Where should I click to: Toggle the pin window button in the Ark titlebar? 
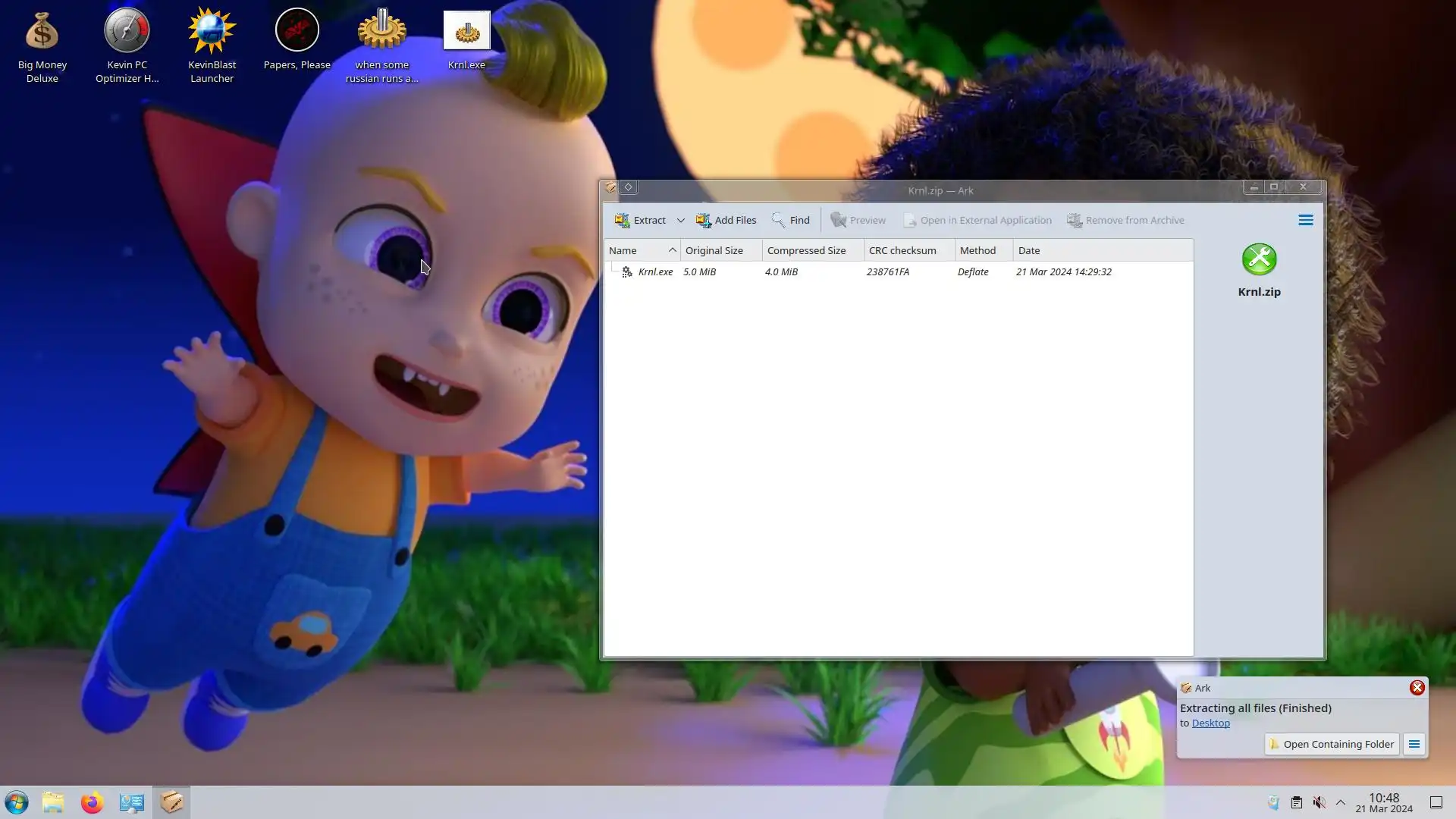pyautogui.click(x=629, y=187)
